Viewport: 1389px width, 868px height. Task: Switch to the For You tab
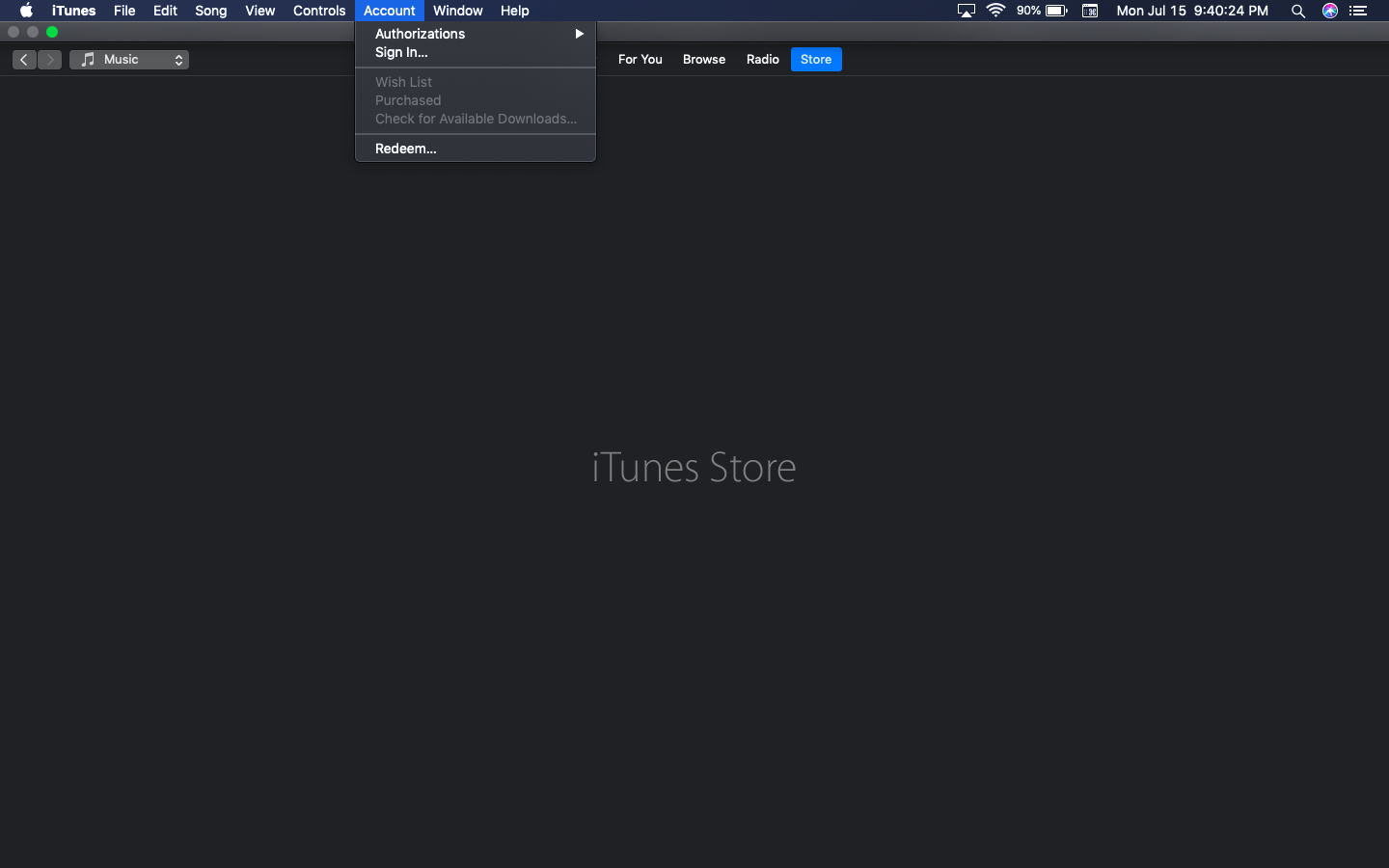click(x=640, y=60)
